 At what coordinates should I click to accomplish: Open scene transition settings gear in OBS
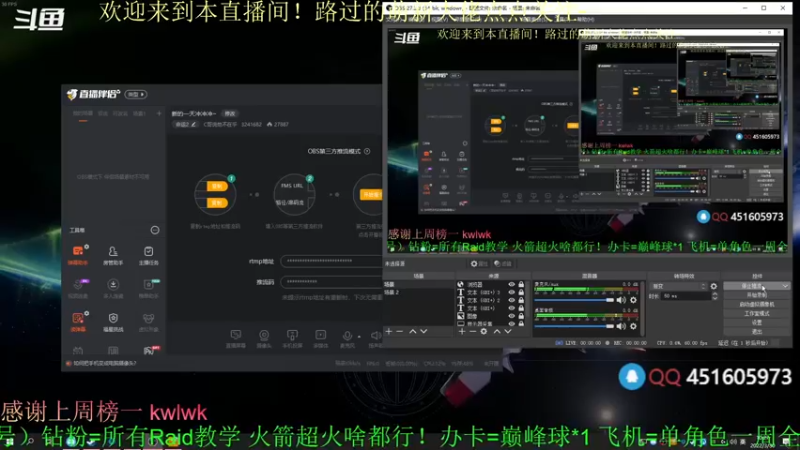[x=714, y=286]
